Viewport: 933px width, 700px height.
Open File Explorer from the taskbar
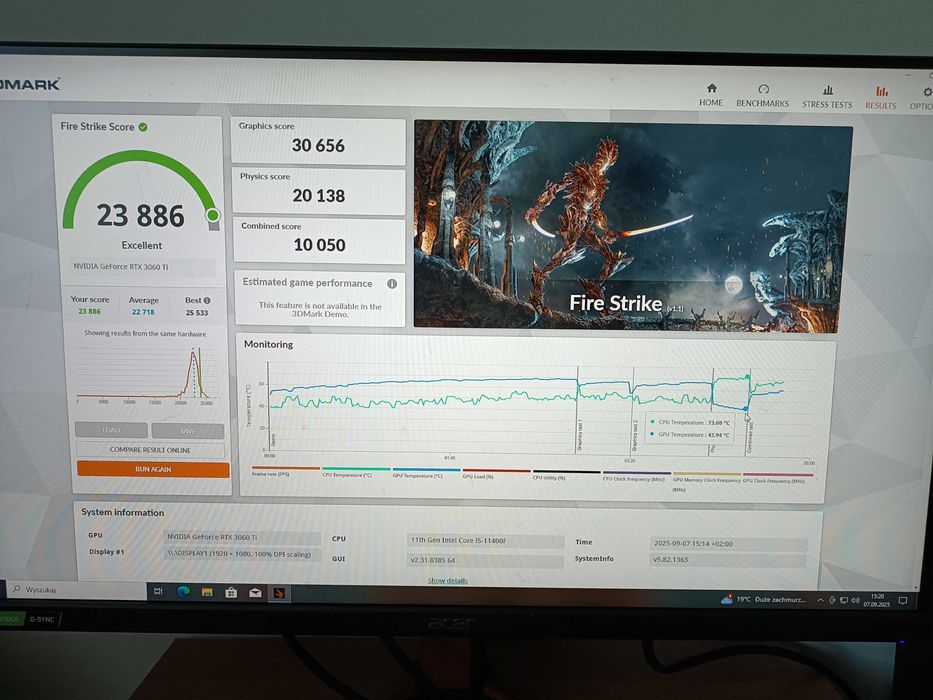pyautogui.click(x=207, y=592)
